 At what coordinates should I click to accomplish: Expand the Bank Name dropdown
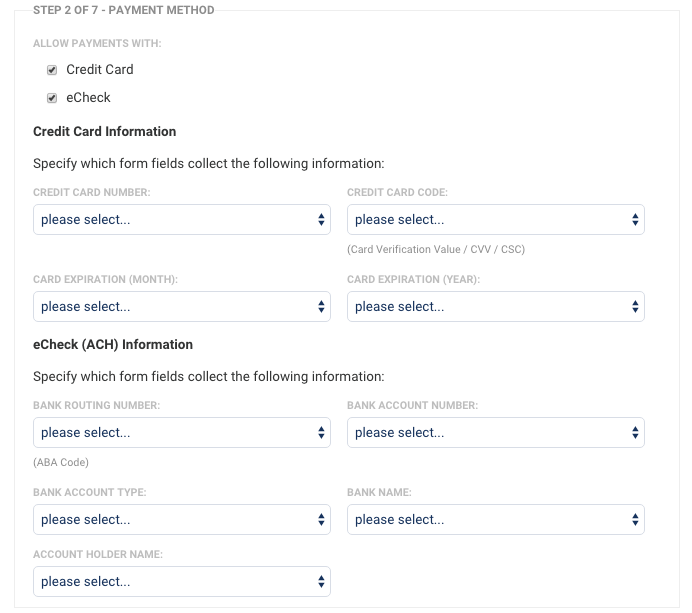tap(495, 520)
